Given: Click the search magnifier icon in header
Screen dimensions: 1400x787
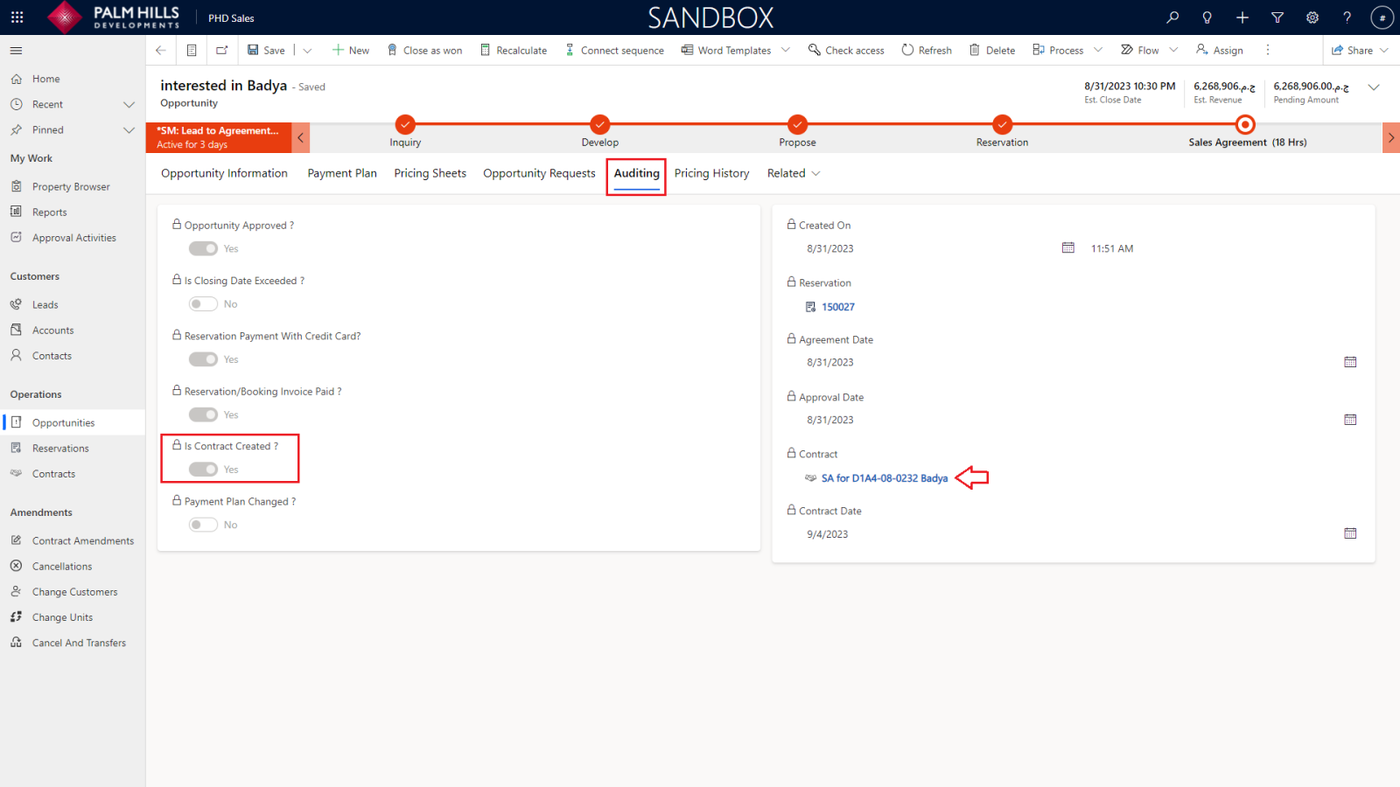Looking at the screenshot, I should pos(1172,18).
